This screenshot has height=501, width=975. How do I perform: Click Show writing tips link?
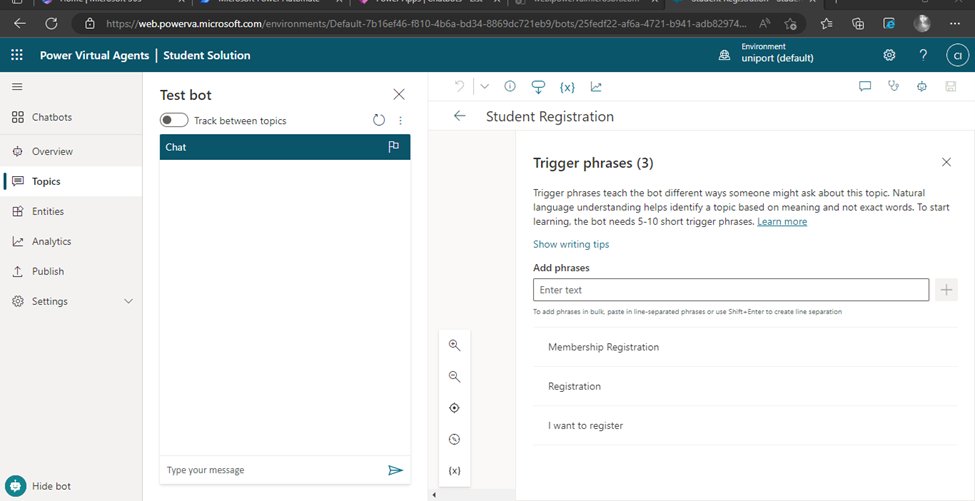[571, 244]
